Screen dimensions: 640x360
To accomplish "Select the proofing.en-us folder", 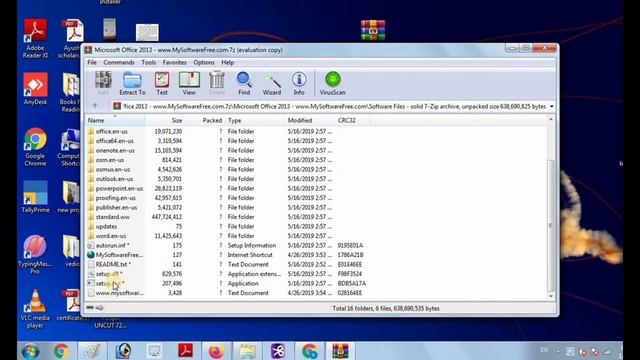I will 115,198.
